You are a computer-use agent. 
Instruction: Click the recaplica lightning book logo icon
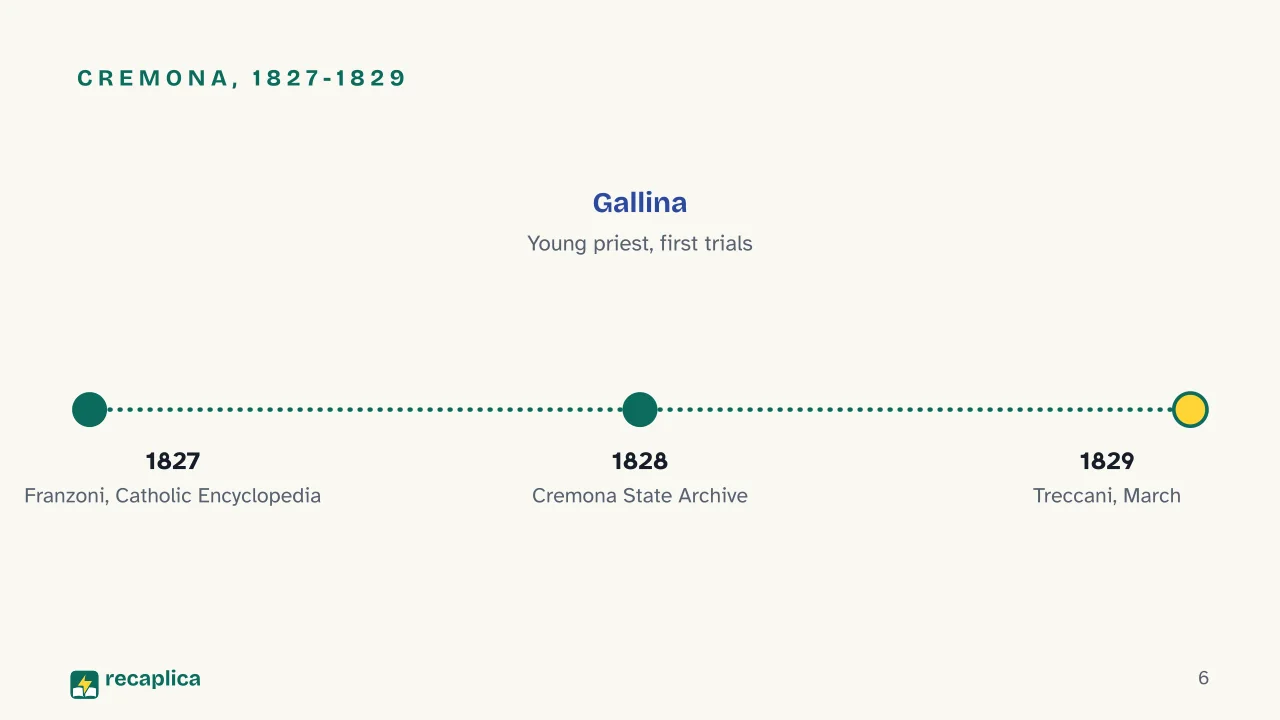pos(85,684)
